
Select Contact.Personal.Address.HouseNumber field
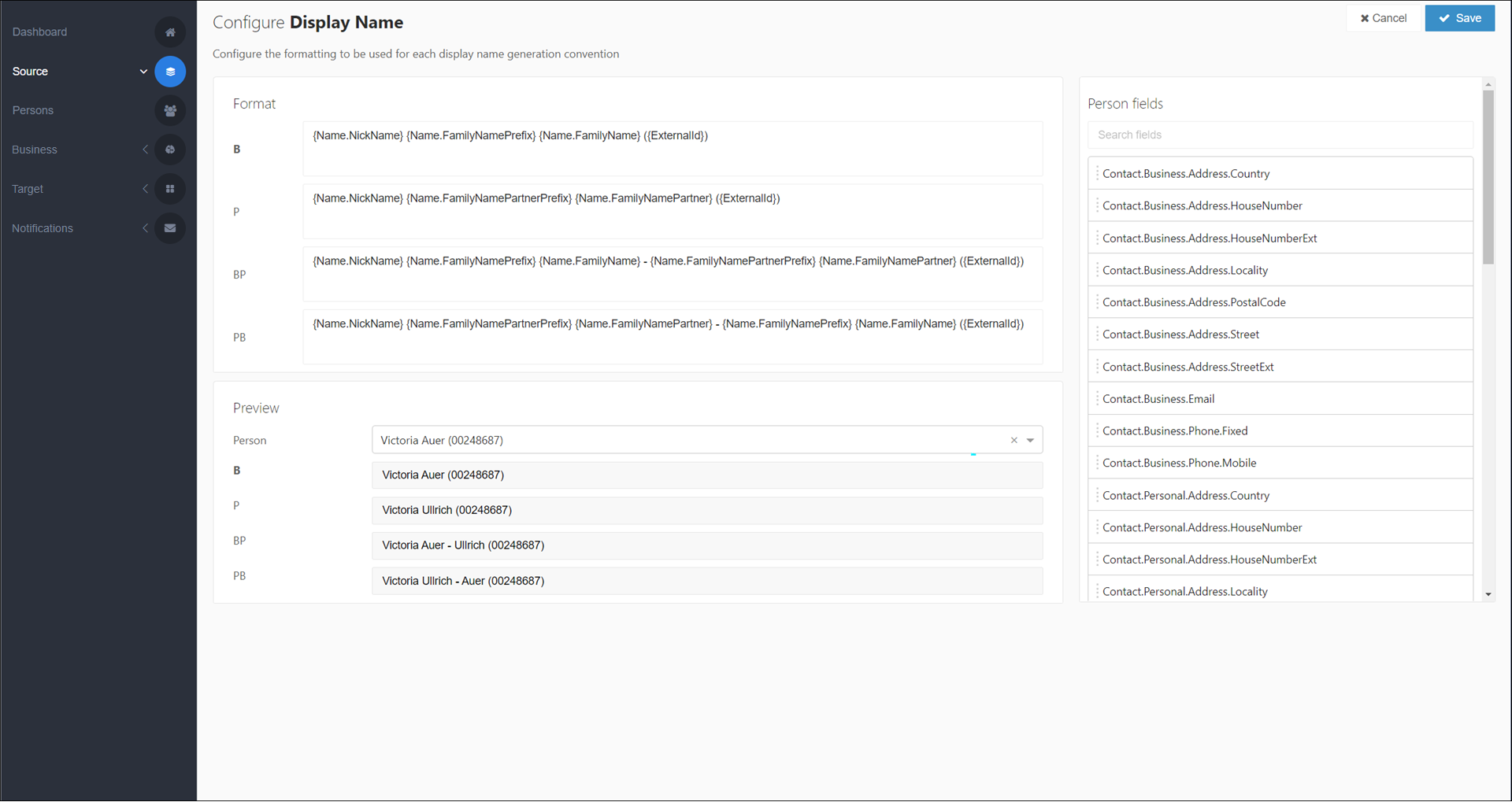[x=1280, y=527]
